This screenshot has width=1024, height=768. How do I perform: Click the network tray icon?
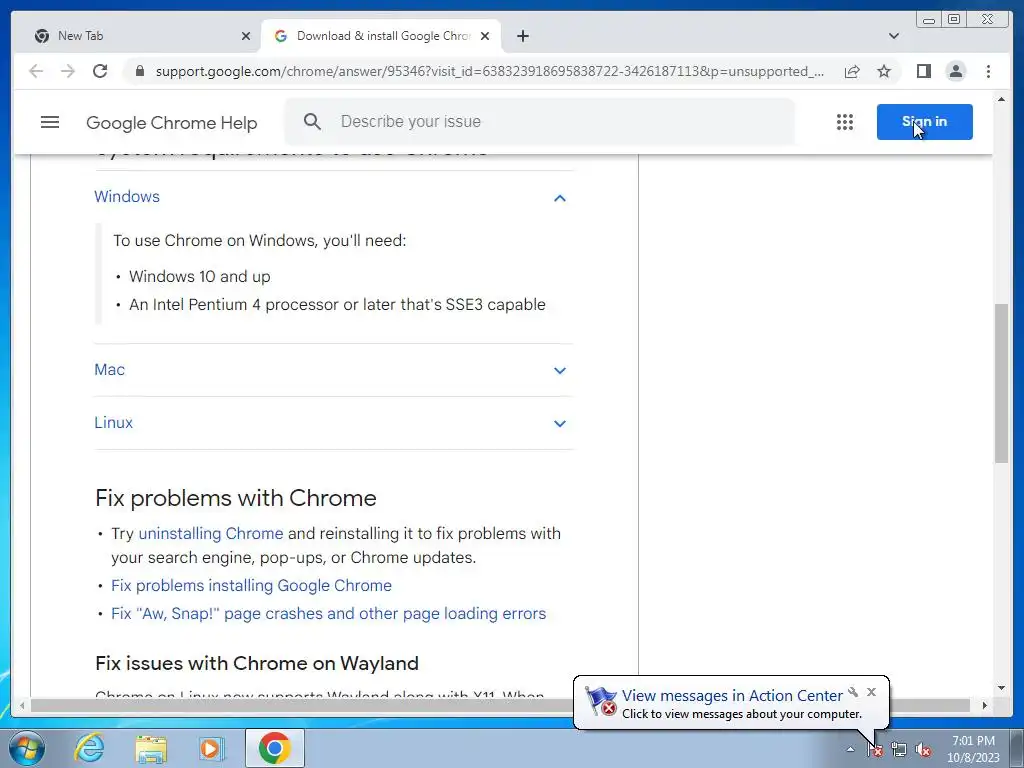(x=899, y=750)
